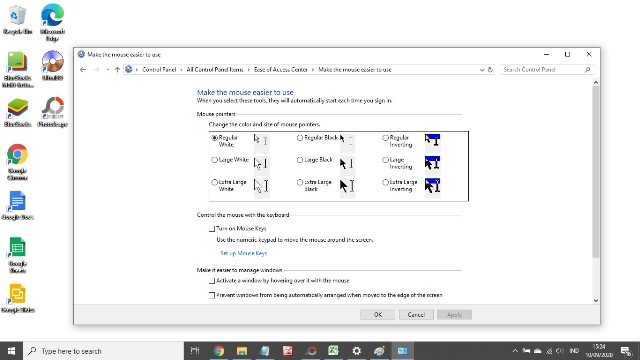This screenshot has height=360, width=640.
Task: Open the green spreadsheet taskbar icon
Action: click(x=333, y=351)
